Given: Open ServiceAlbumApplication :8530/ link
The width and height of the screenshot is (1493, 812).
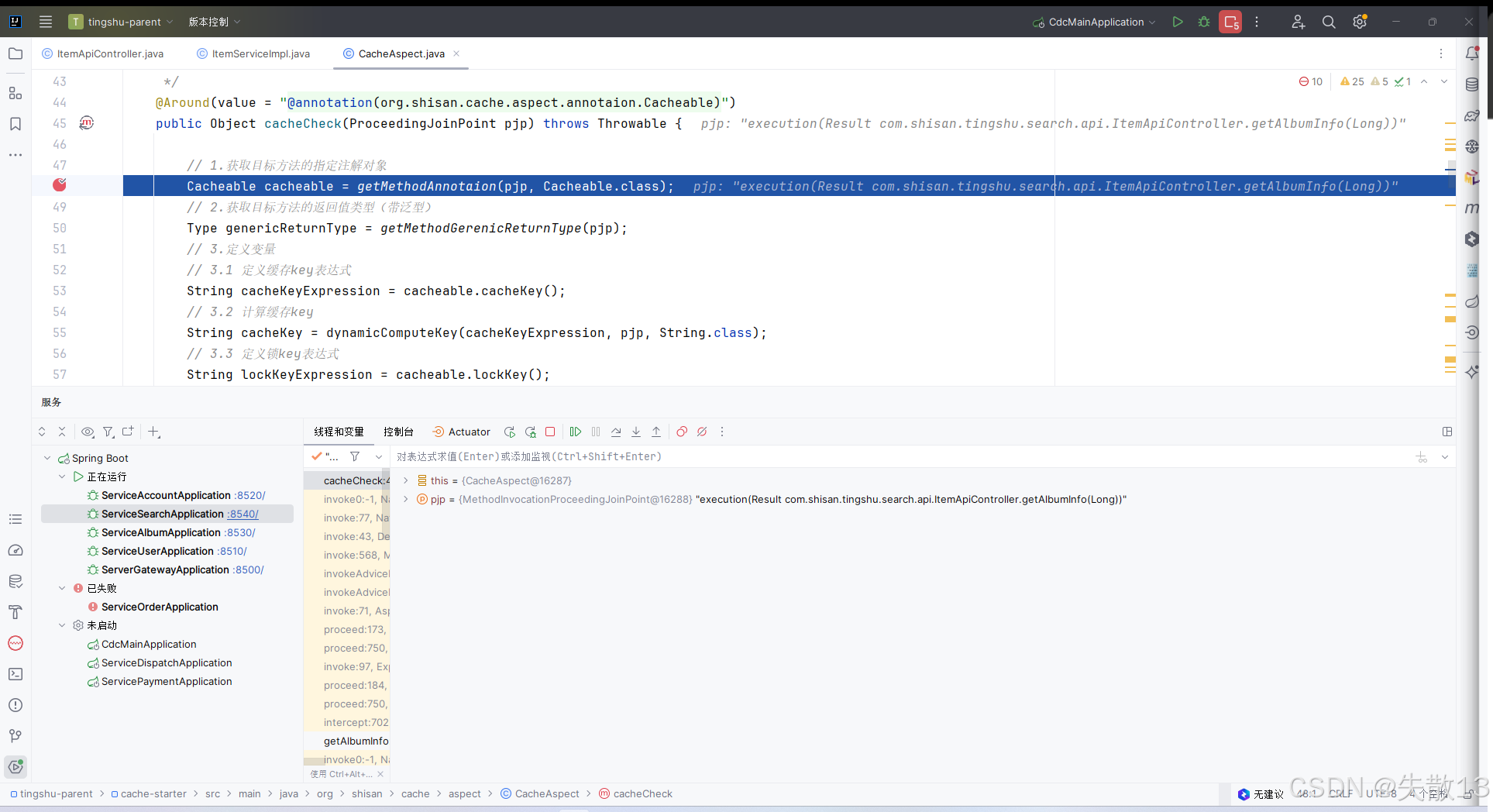Looking at the screenshot, I should coord(239,532).
